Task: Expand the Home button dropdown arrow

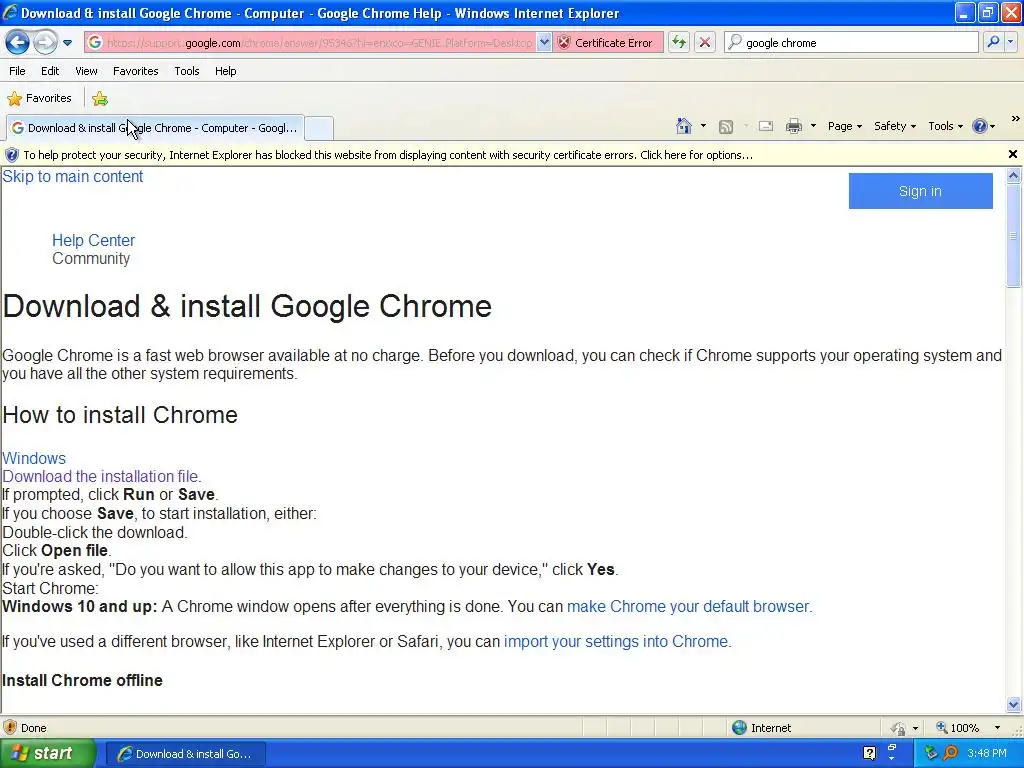Action: (x=703, y=126)
